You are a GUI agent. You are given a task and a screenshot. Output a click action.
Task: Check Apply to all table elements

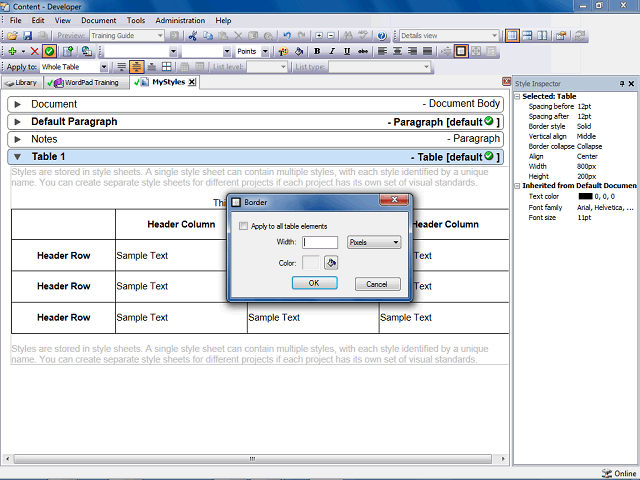[243, 226]
